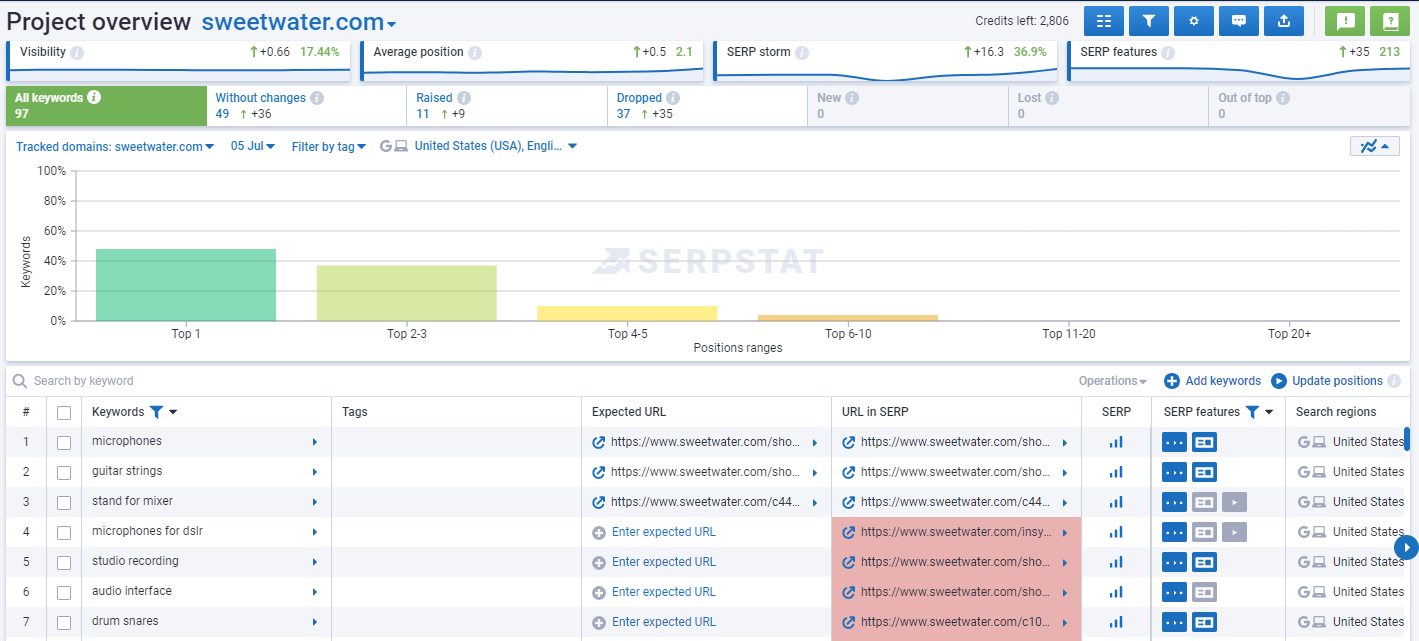Click info icon beside SERP features metric
The width and height of the screenshot is (1419, 641).
pos(1168,52)
